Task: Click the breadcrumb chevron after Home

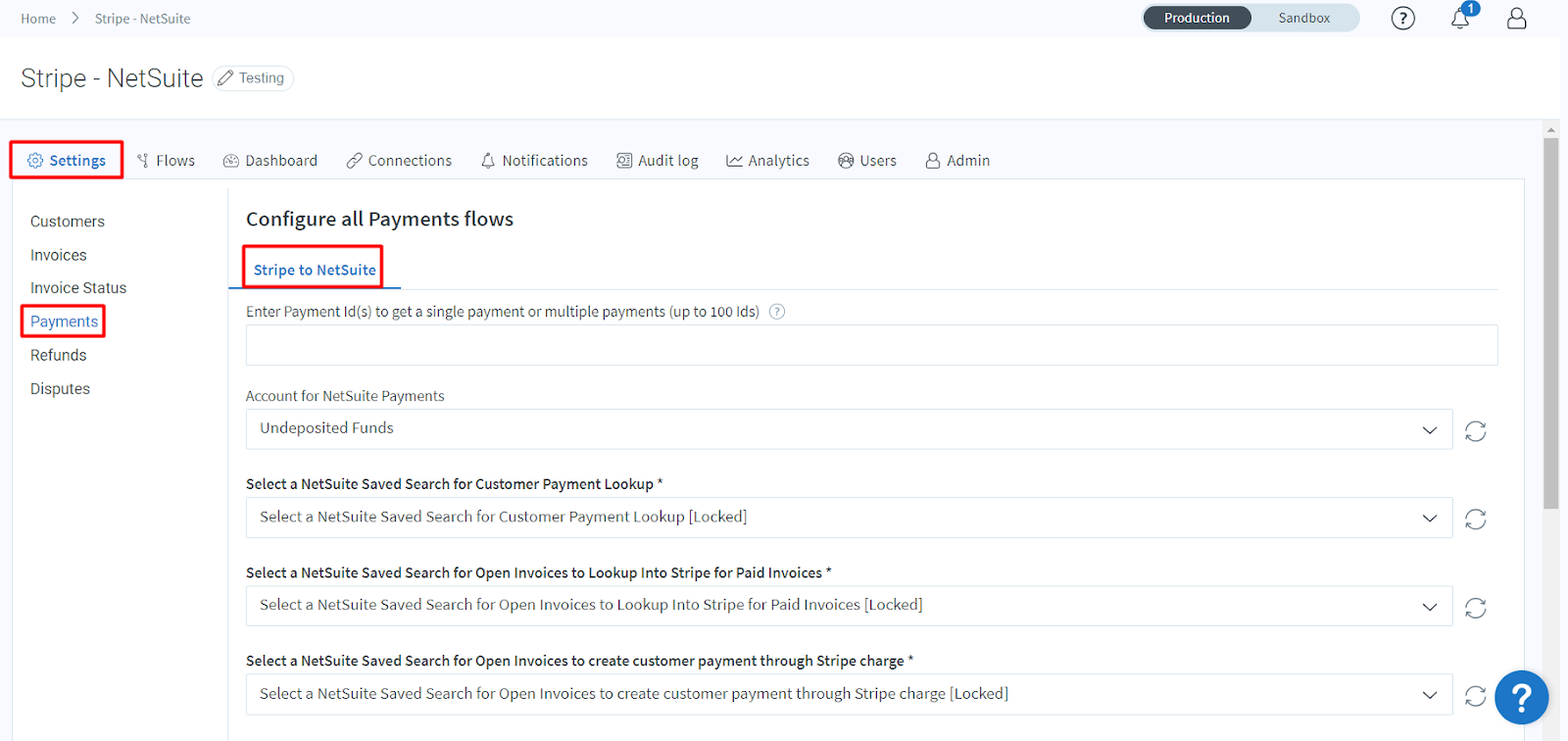Action: click(74, 18)
